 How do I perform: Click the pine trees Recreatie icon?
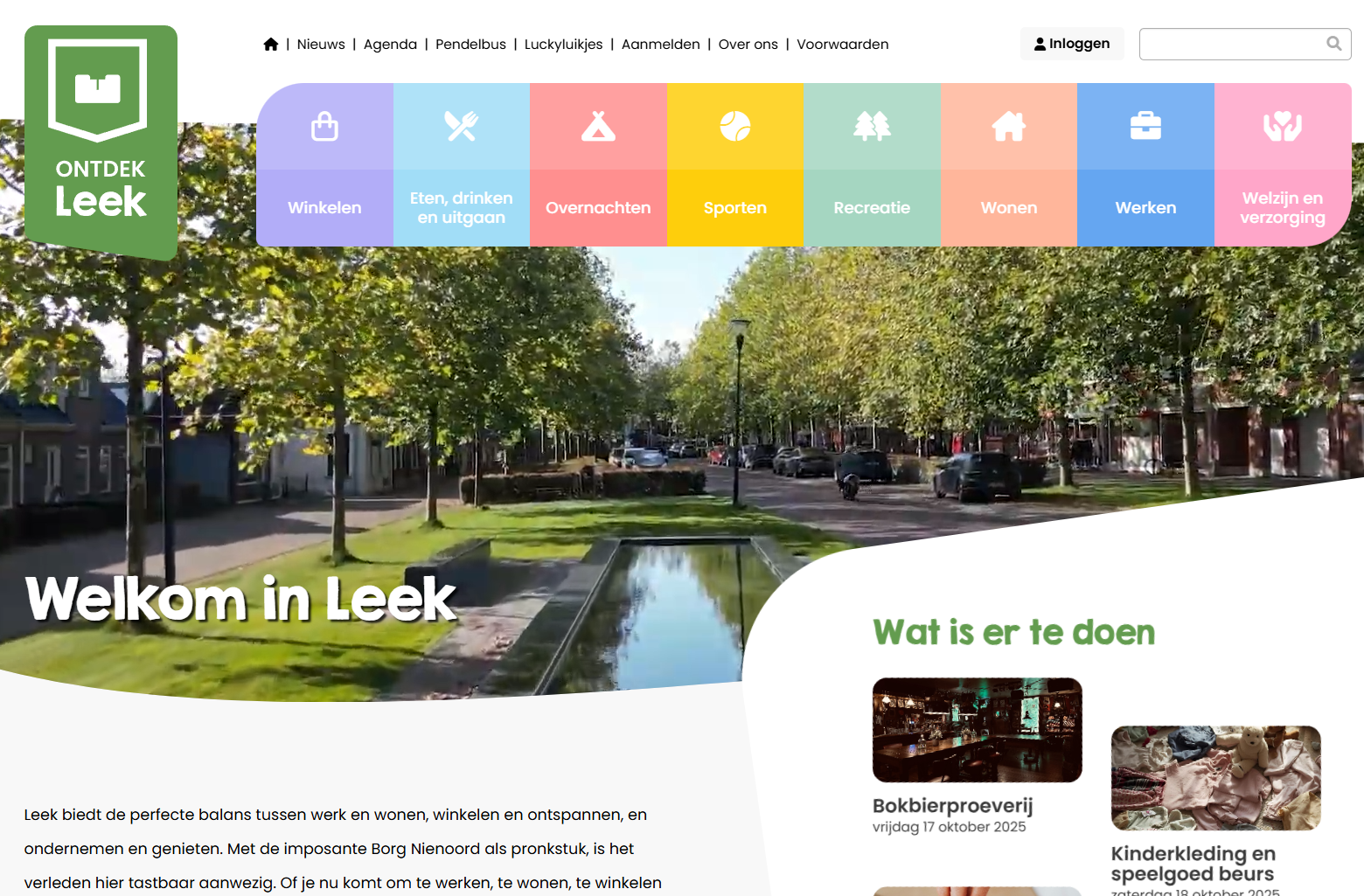click(872, 127)
